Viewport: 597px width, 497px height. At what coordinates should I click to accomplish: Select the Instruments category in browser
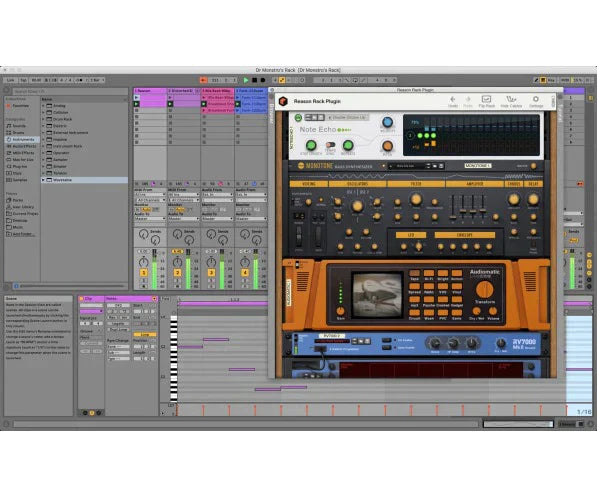[21, 139]
